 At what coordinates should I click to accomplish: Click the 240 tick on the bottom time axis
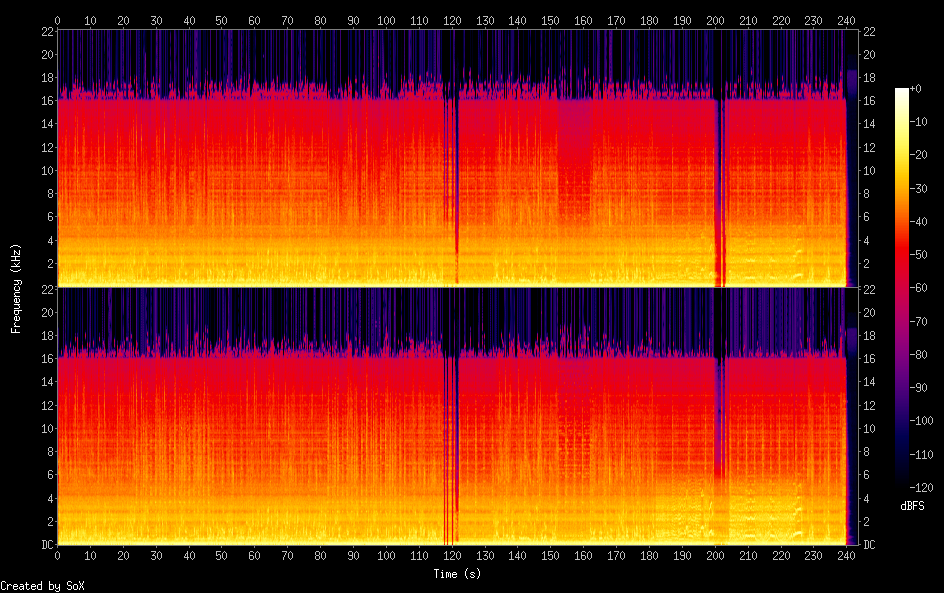(846, 555)
